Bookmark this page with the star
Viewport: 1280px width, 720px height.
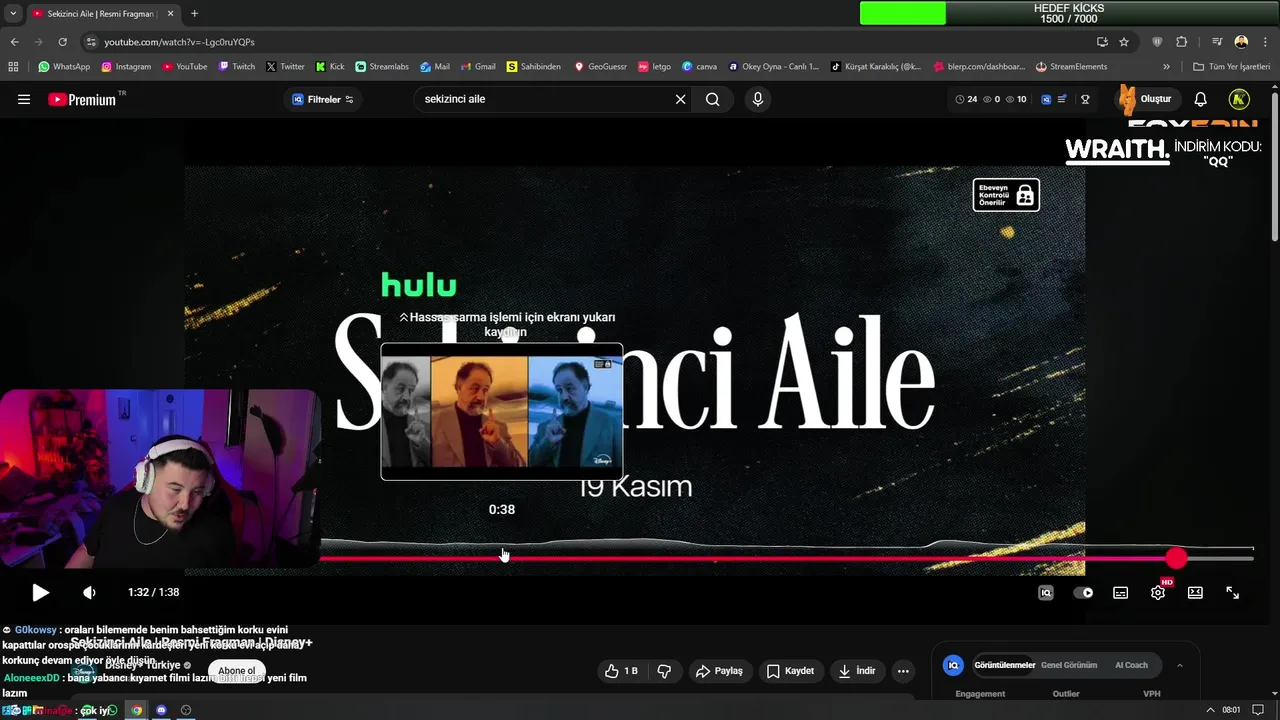point(1124,42)
